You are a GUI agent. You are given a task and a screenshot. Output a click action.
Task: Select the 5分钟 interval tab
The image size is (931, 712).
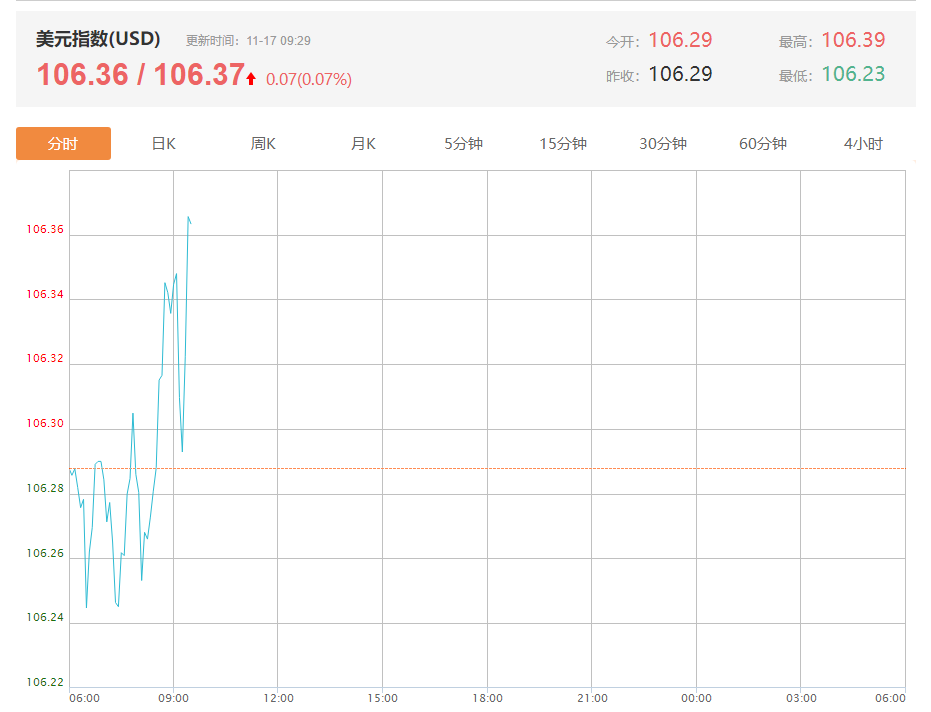pos(463,144)
